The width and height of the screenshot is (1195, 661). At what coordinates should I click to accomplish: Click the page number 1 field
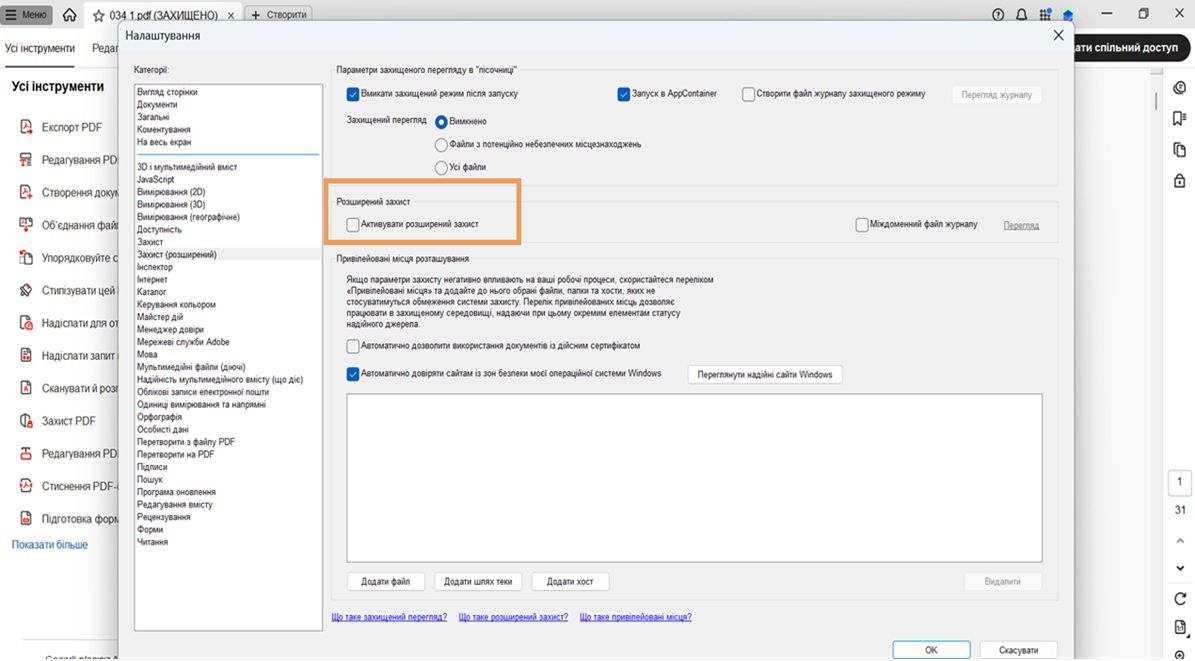tap(1180, 483)
